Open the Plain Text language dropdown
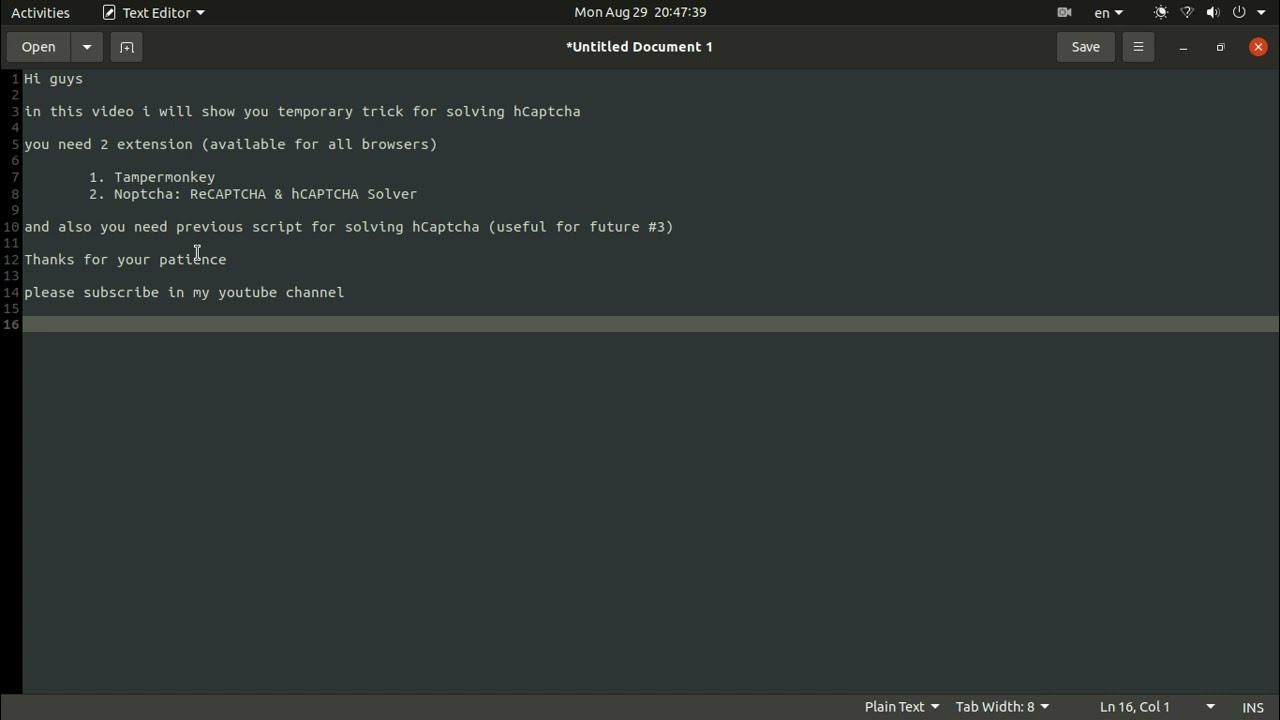The height and width of the screenshot is (720, 1280). click(x=901, y=707)
